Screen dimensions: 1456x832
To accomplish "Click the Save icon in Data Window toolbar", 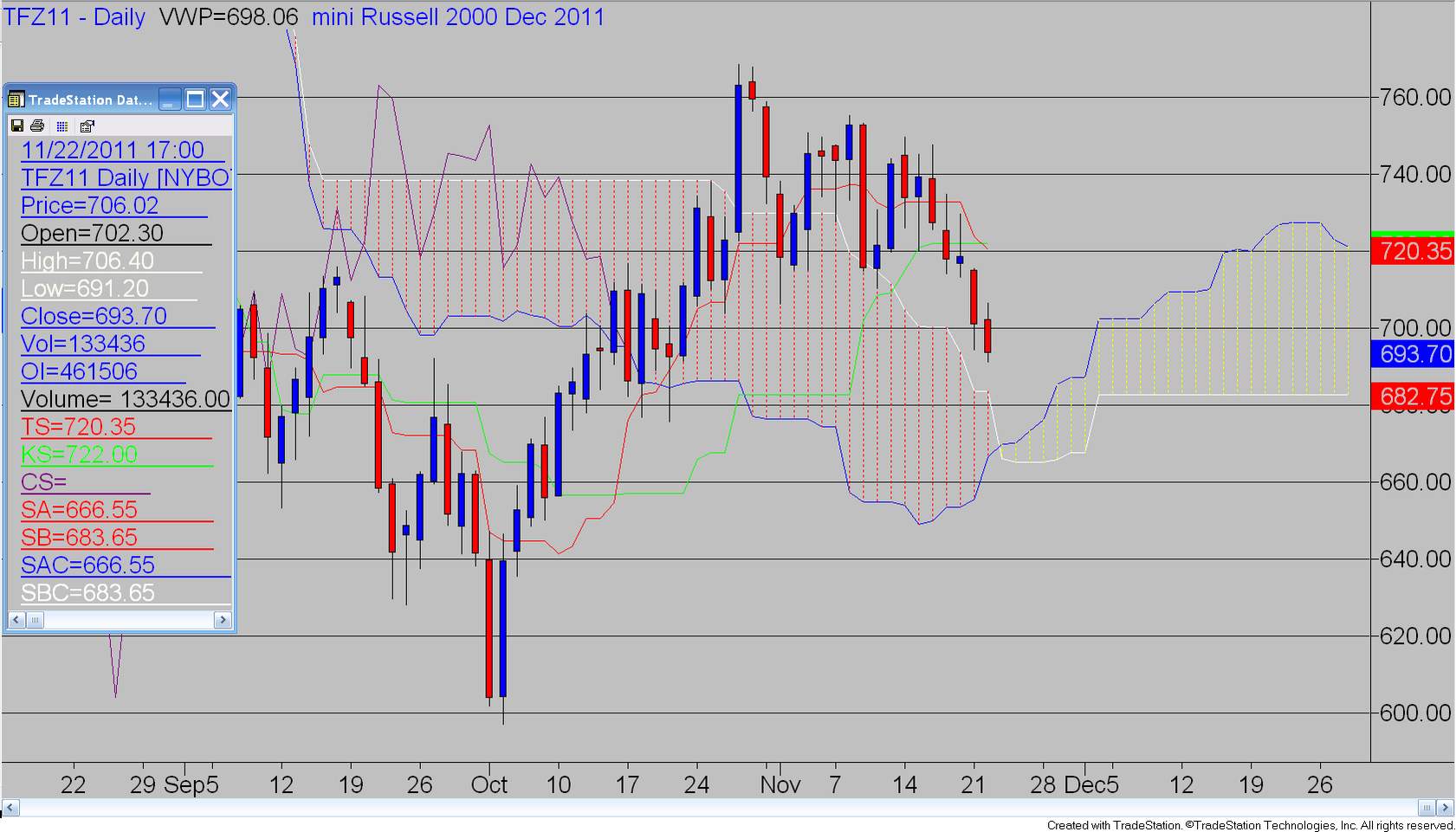I will pos(16,126).
